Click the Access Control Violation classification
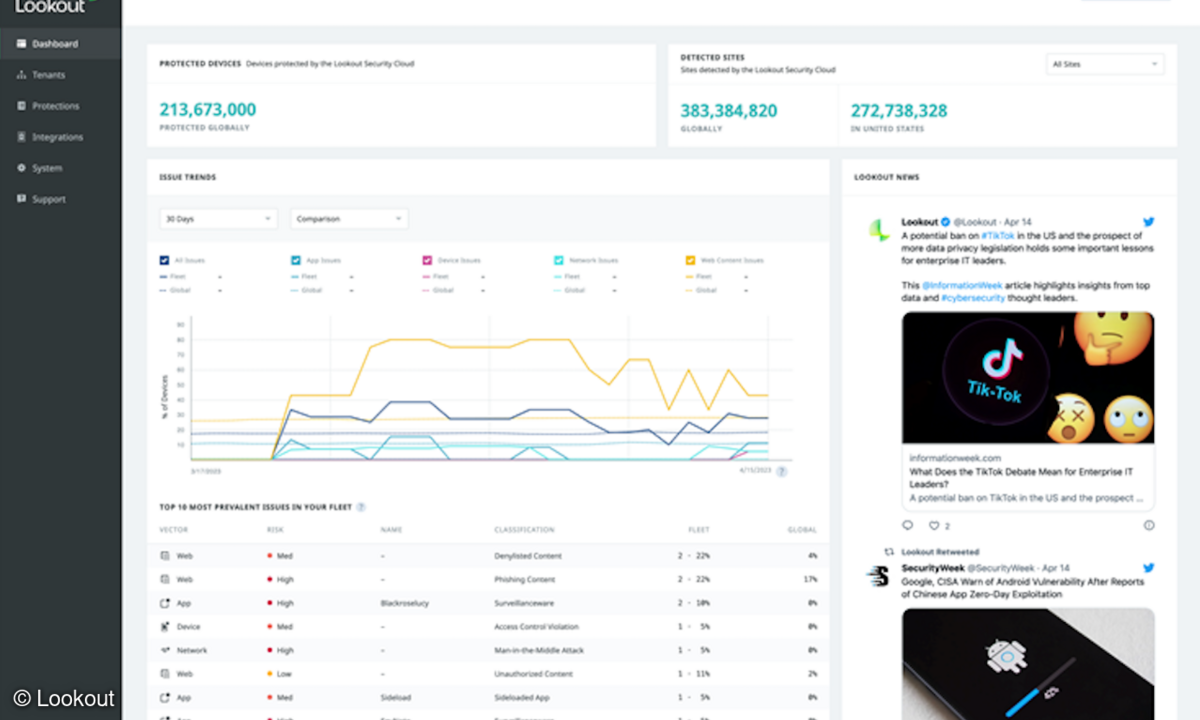This screenshot has width=1200, height=720. tap(535, 626)
